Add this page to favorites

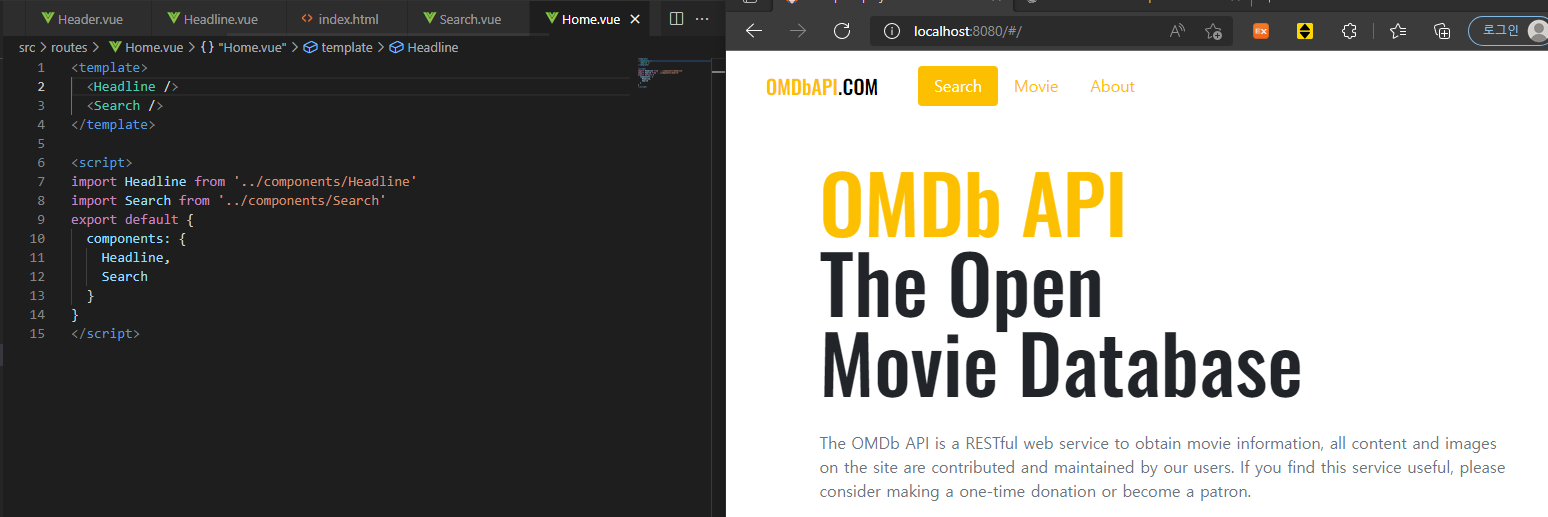pos(1213,31)
